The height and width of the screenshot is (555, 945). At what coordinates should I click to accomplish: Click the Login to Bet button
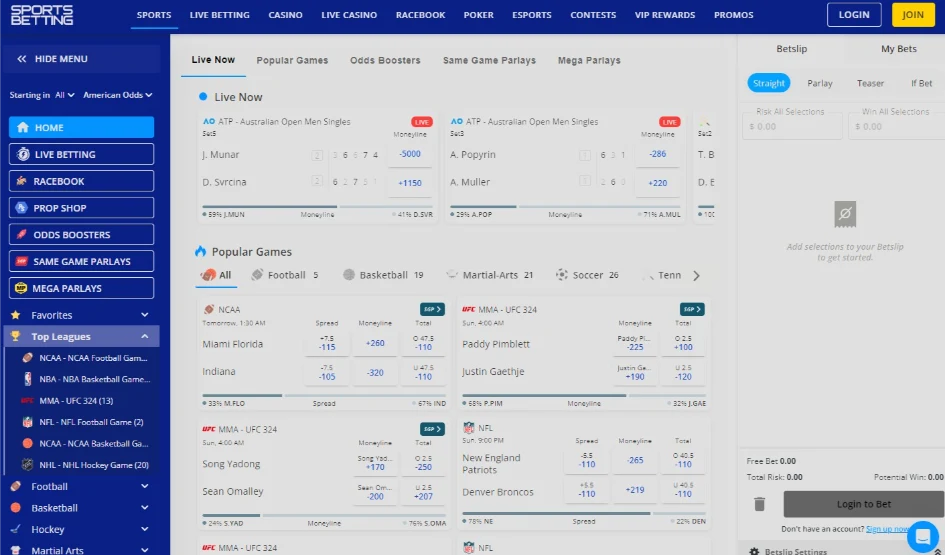click(x=864, y=504)
